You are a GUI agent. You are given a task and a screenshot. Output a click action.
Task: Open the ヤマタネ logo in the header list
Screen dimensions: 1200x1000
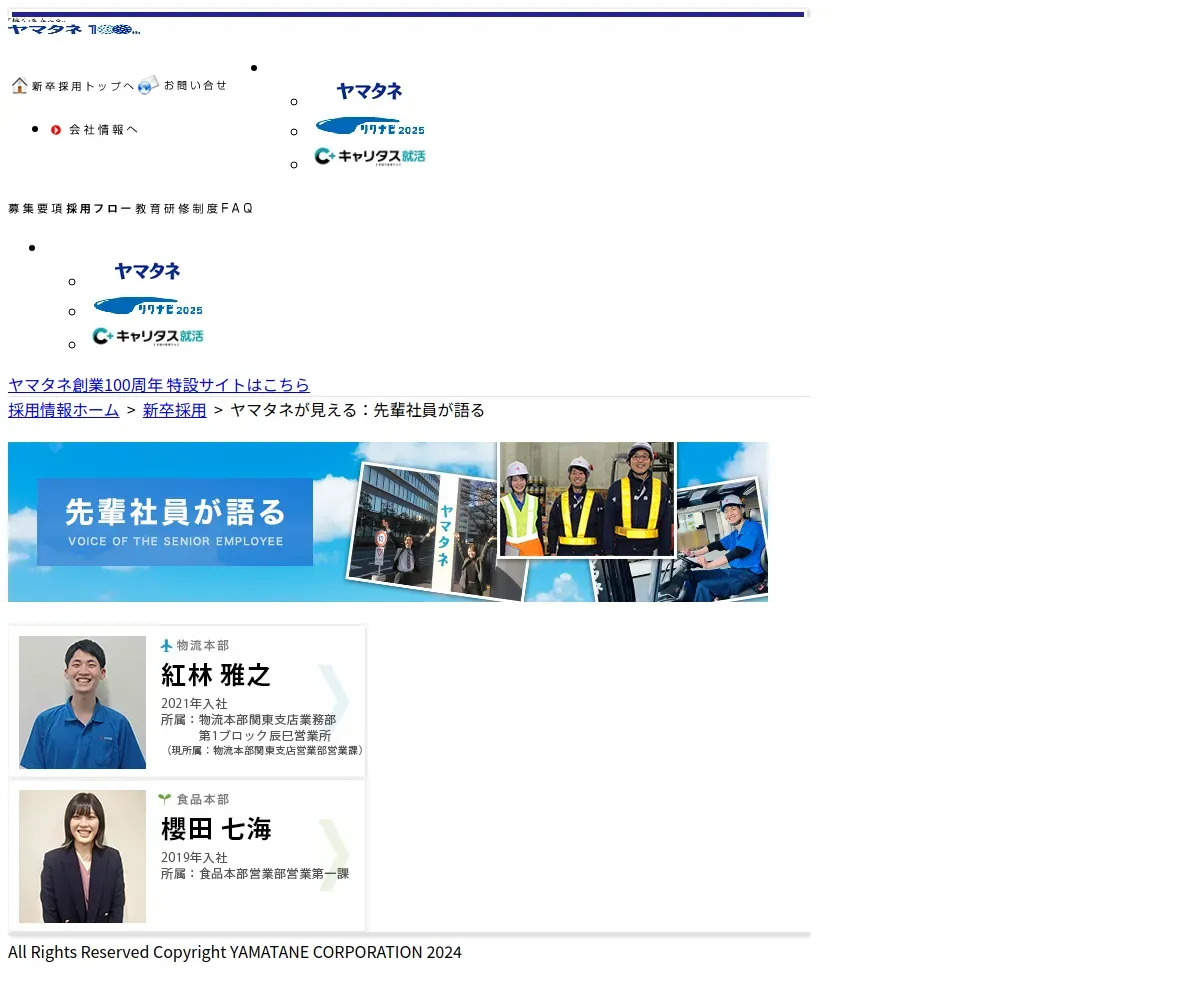(x=370, y=91)
